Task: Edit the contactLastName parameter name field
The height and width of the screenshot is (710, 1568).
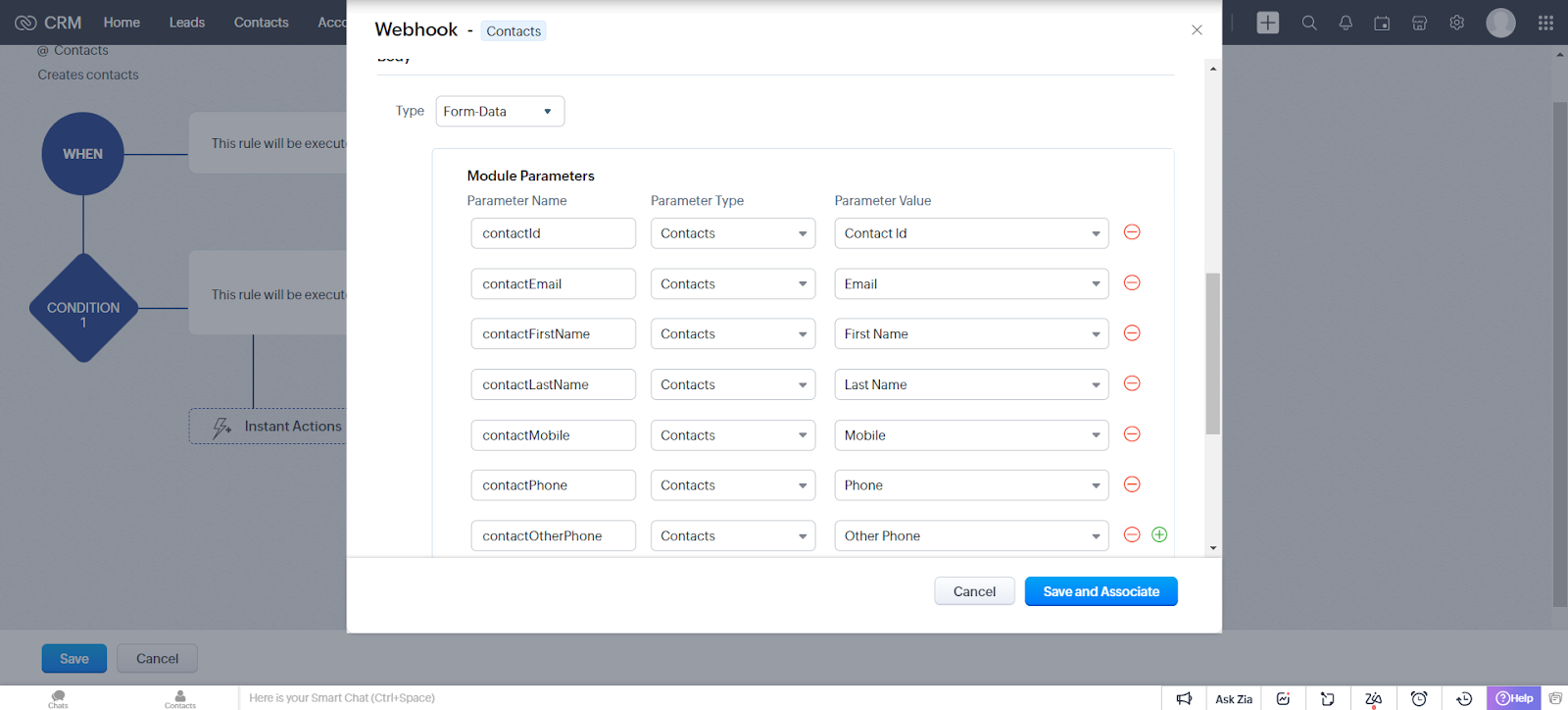Action: (x=554, y=384)
